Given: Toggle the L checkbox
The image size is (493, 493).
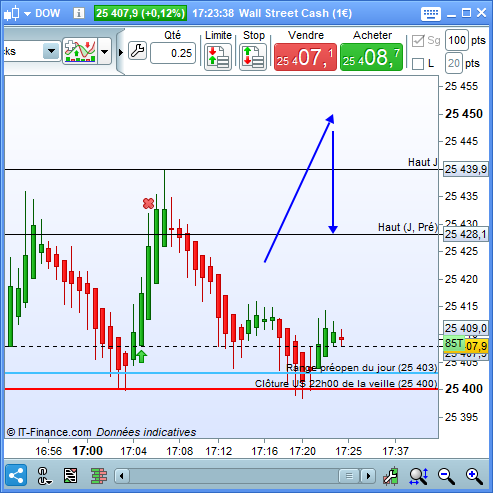Looking at the screenshot, I should point(418,64).
